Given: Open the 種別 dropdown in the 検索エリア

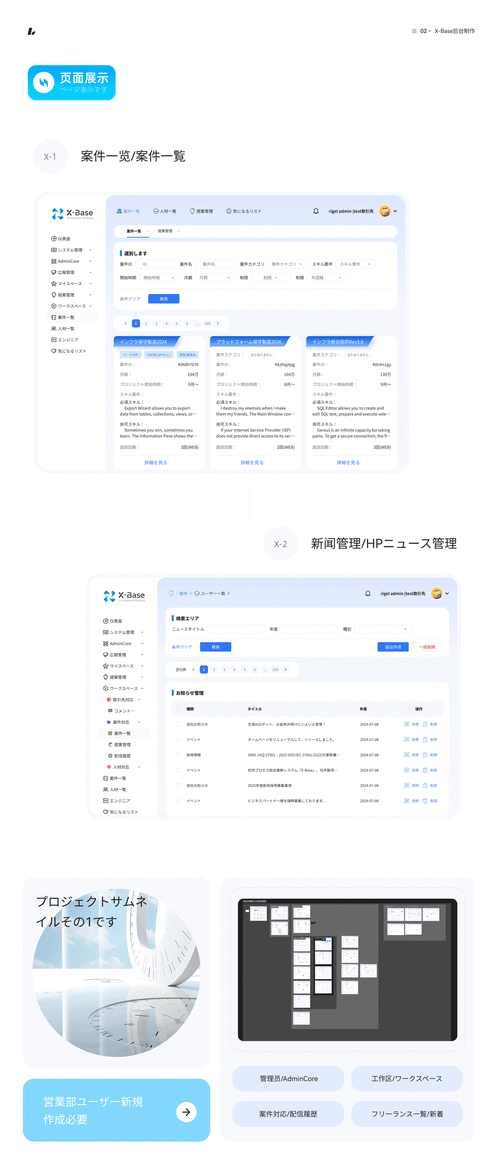Looking at the screenshot, I should pos(382,629).
